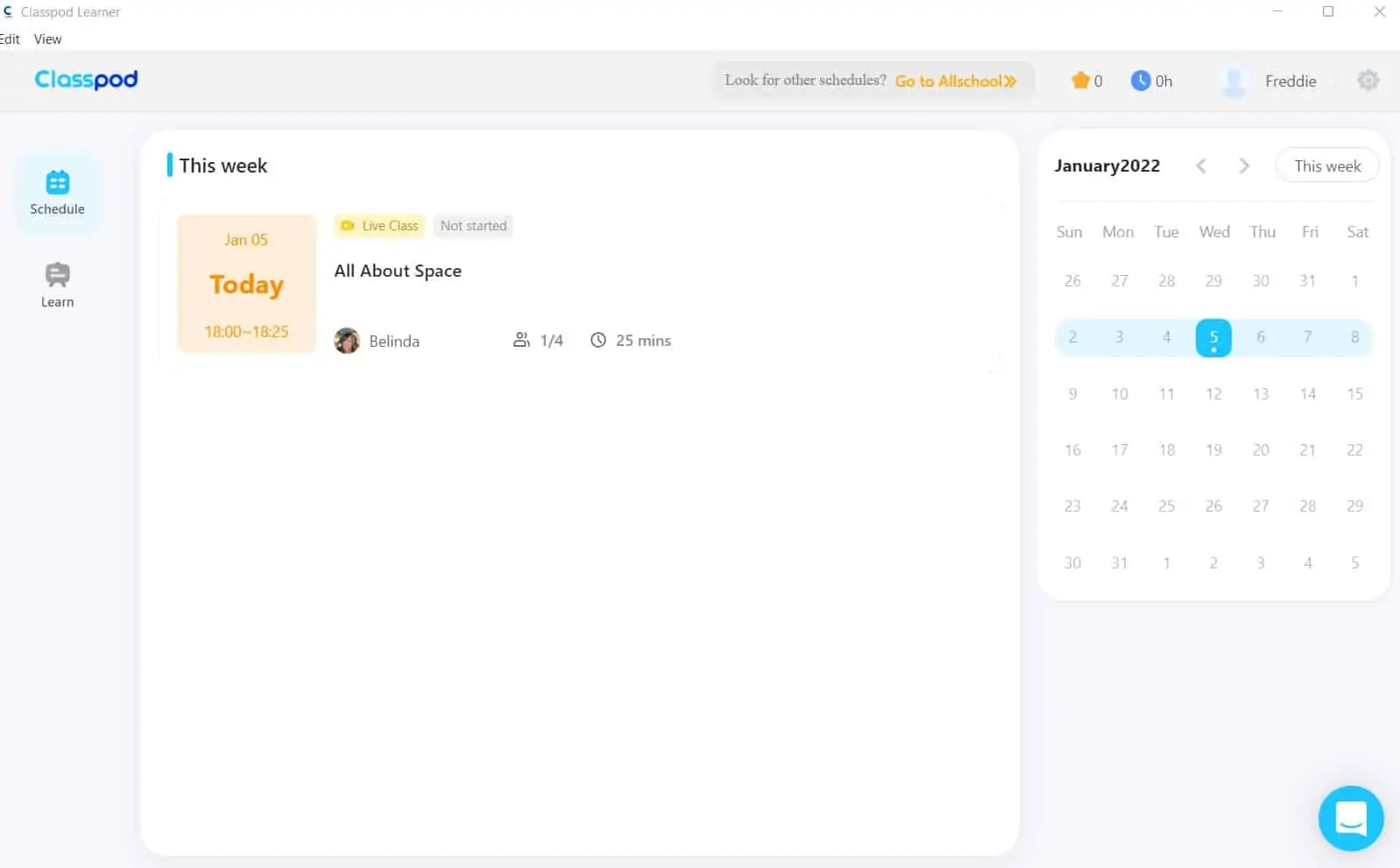This screenshot has height=868, width=1400.
Task: Open the chat support bubble
Action: click(1350, 818)
